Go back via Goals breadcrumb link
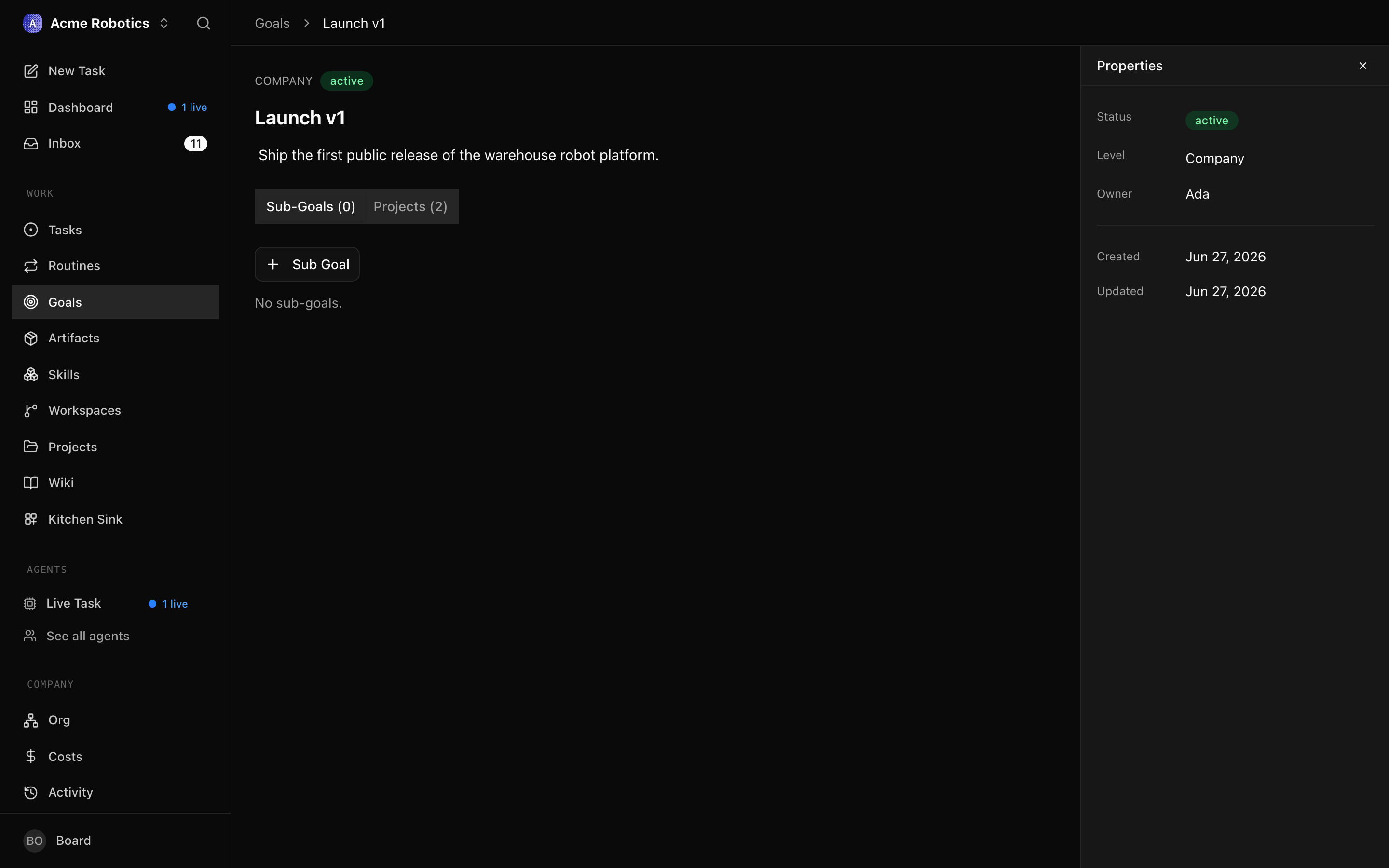1389x868 pixels. (x=272, y=23)
